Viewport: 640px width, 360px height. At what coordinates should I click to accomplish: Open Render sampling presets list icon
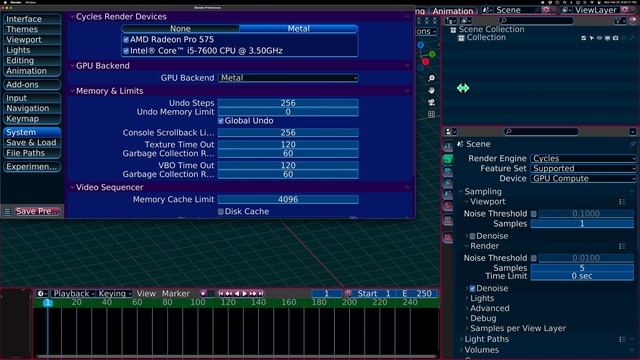[622, 246]
